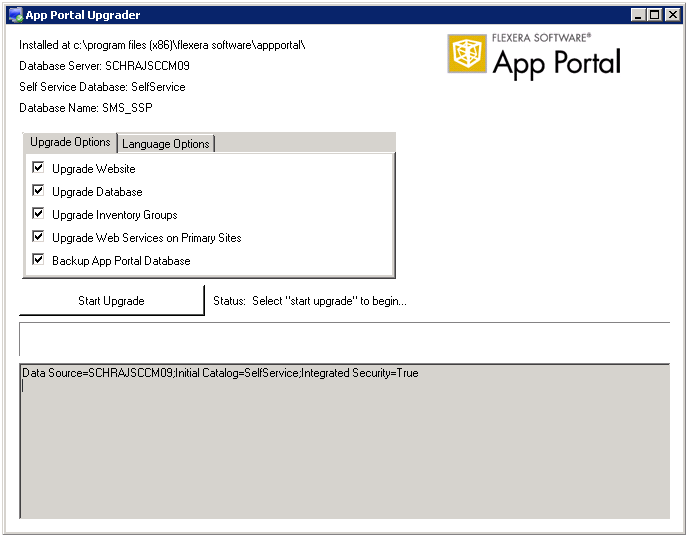Click the Status: Select "start upgrade" message
Image resolution: width=686 pixels, height=535 pixels.
pyautogui.click(x=310, y=301)
